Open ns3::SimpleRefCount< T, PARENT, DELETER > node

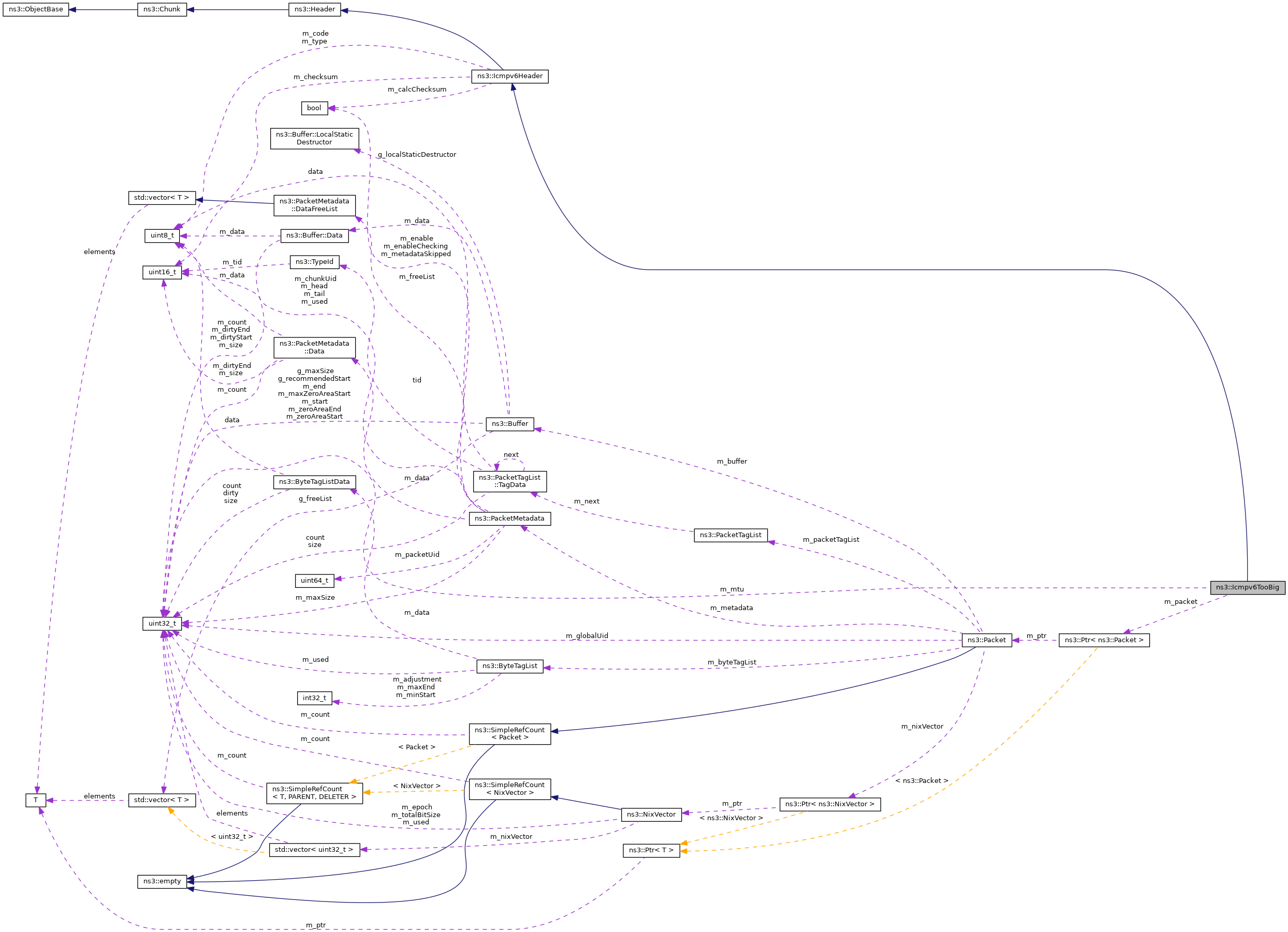[315, 793]
